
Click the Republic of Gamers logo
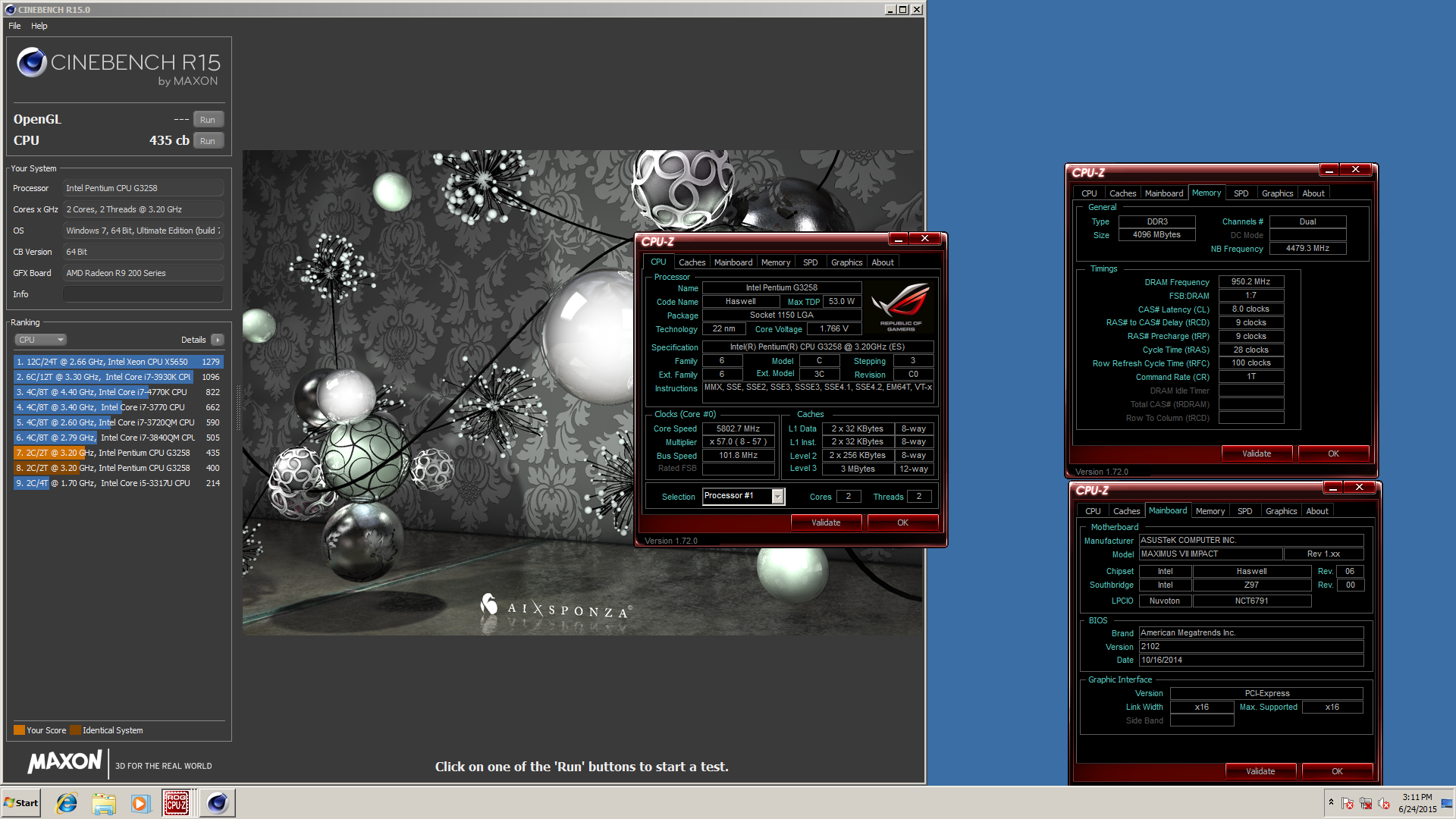click(902, 306)
